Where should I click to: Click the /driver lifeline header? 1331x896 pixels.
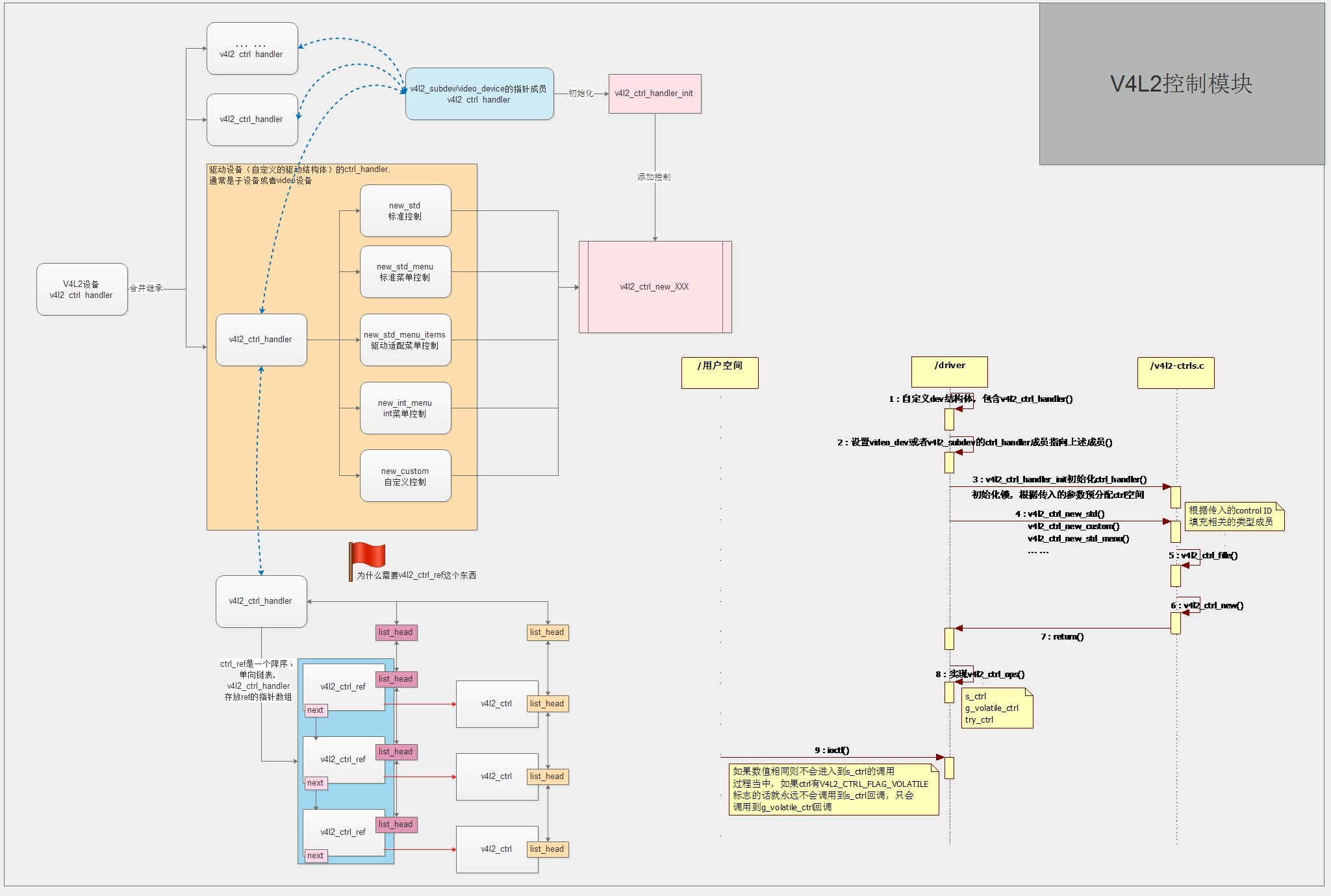949,371
